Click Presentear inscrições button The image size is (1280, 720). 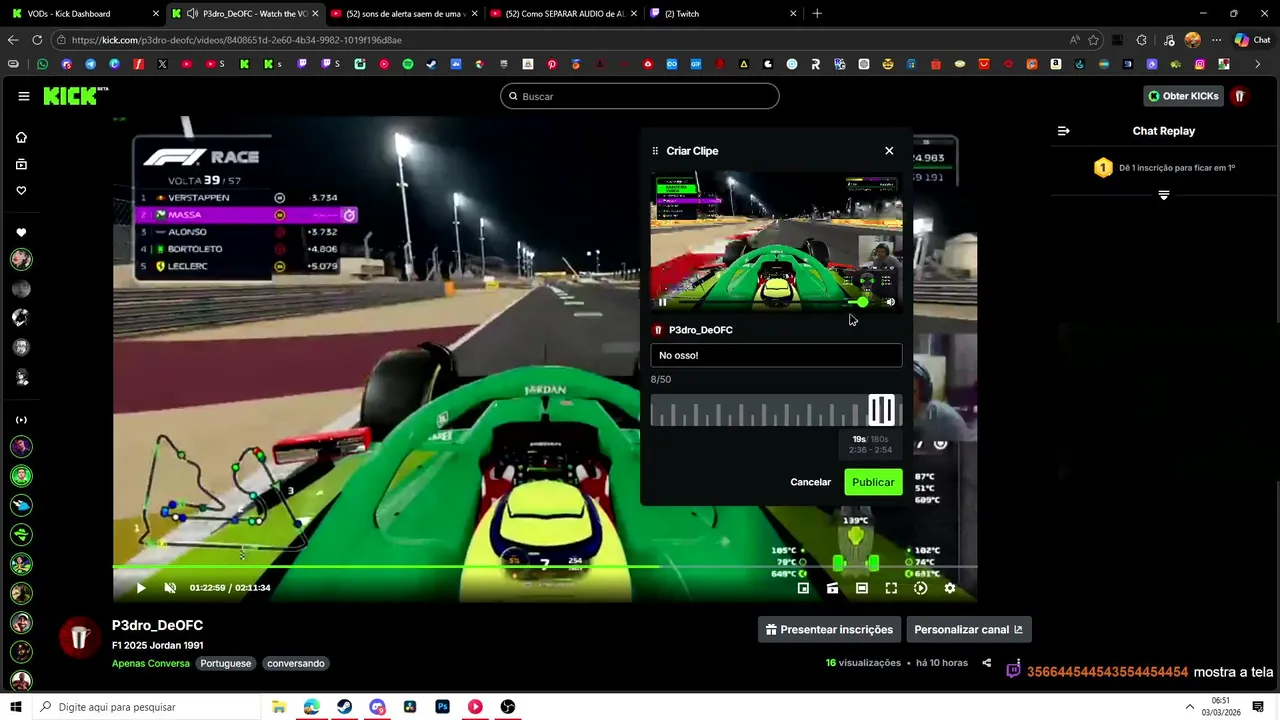click(x=829, y=630)
